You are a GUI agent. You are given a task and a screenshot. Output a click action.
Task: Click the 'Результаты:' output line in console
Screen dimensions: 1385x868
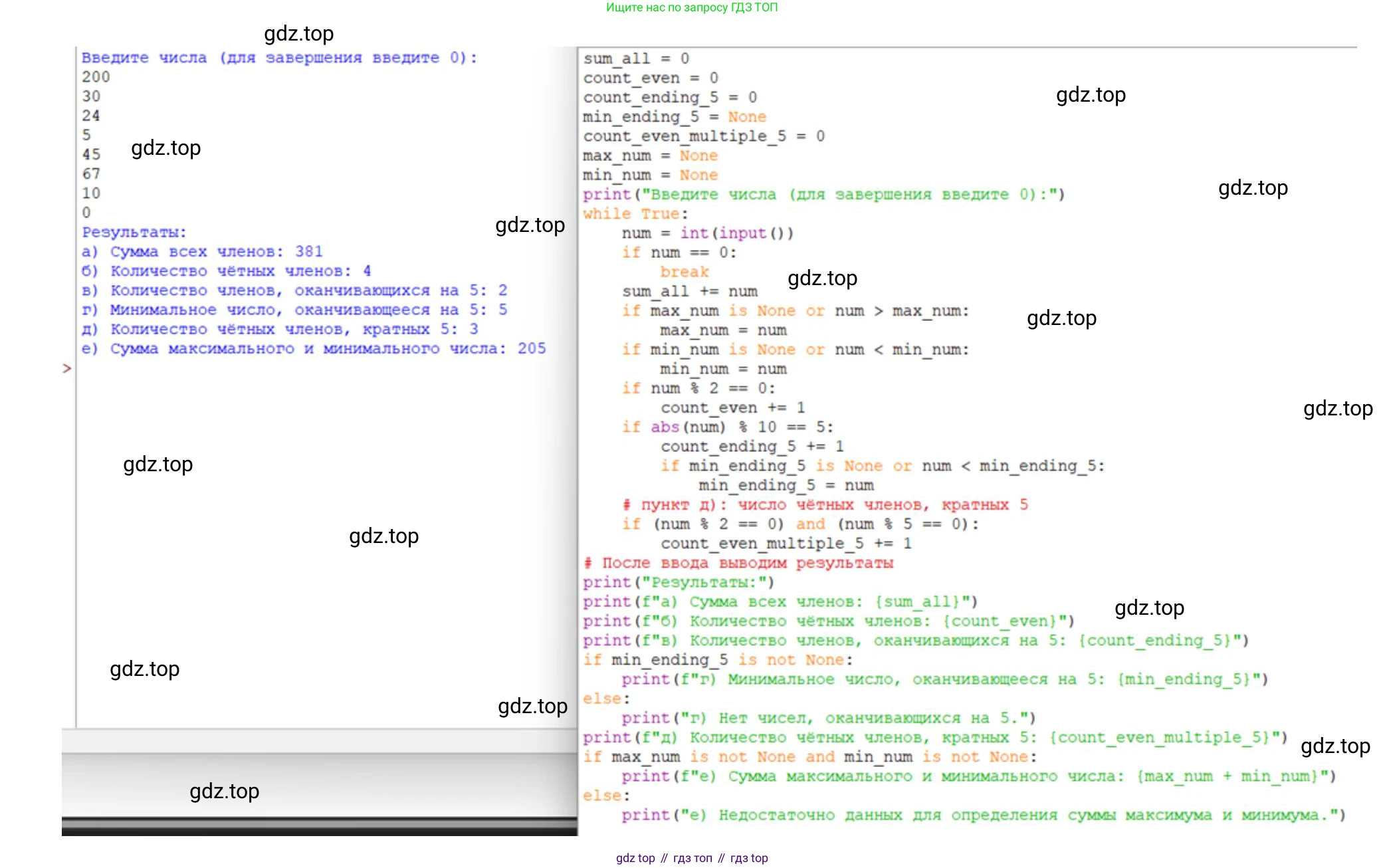(x=134, y=233)
